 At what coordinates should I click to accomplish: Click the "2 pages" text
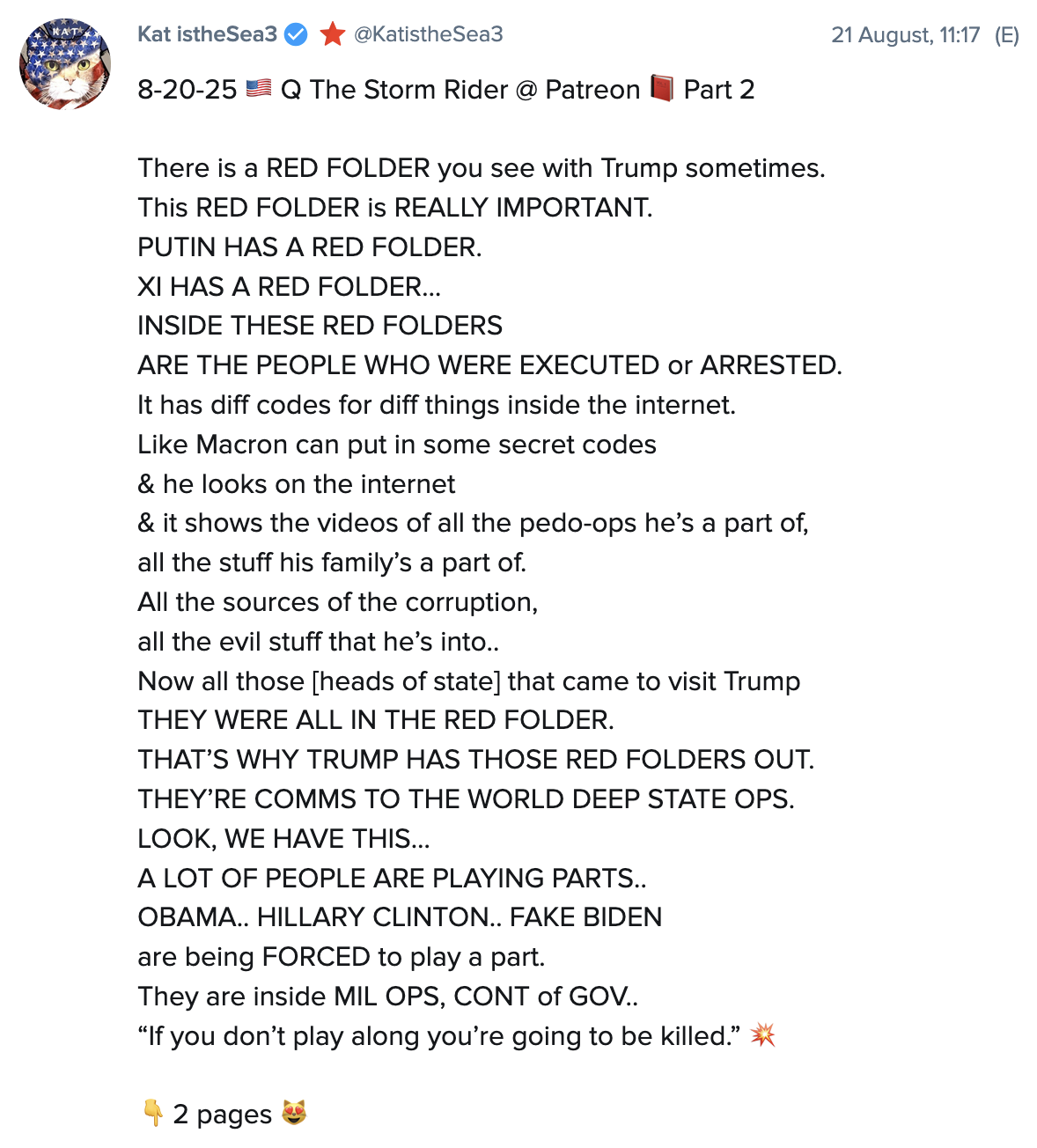click(223, 1115)
